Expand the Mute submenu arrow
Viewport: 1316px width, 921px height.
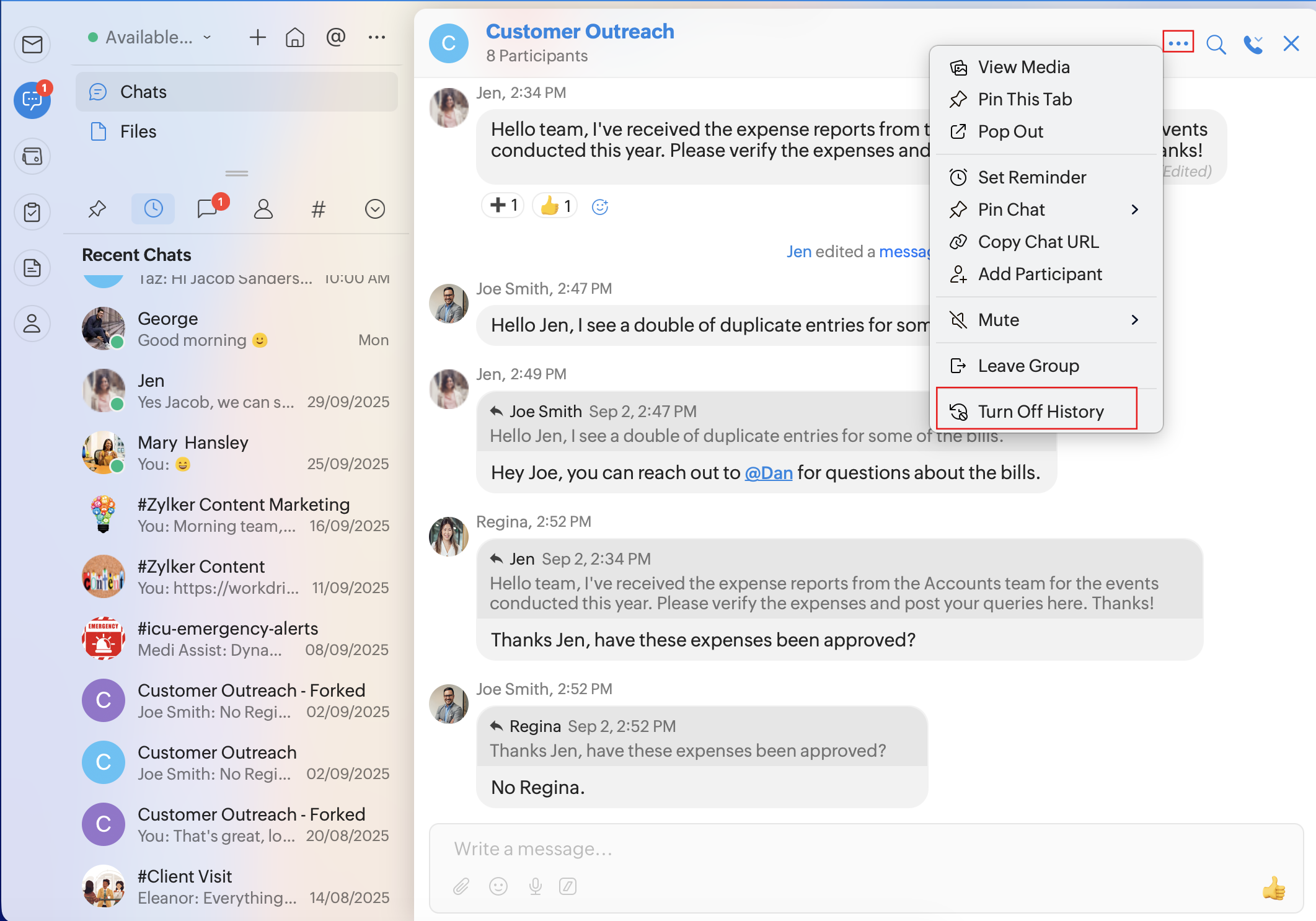(x=1134, y=320)
